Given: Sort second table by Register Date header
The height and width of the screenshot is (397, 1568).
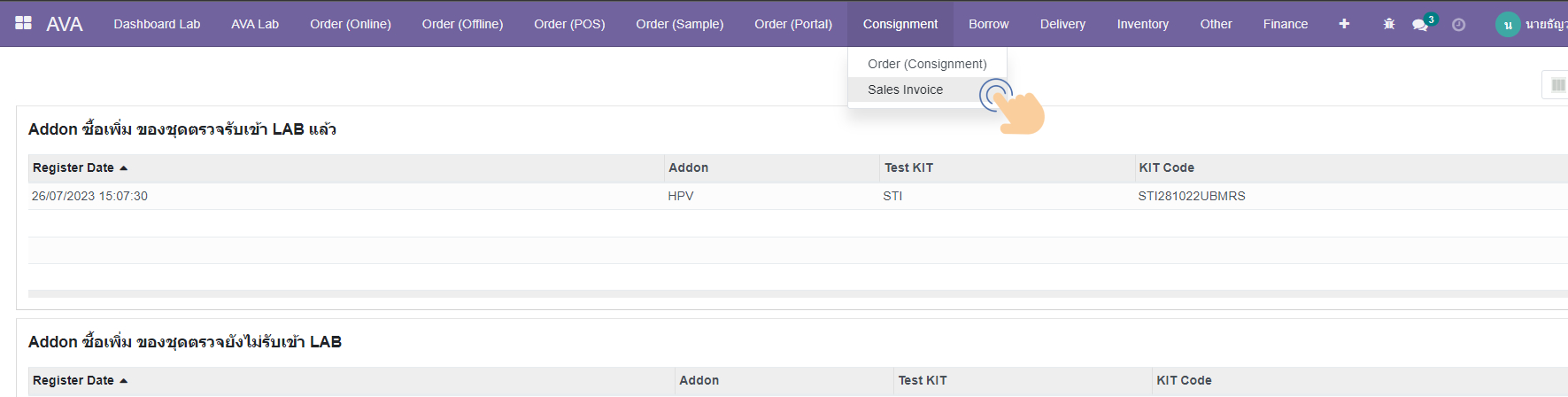Looking at the screenshot, I should click(x=73, y=380).
